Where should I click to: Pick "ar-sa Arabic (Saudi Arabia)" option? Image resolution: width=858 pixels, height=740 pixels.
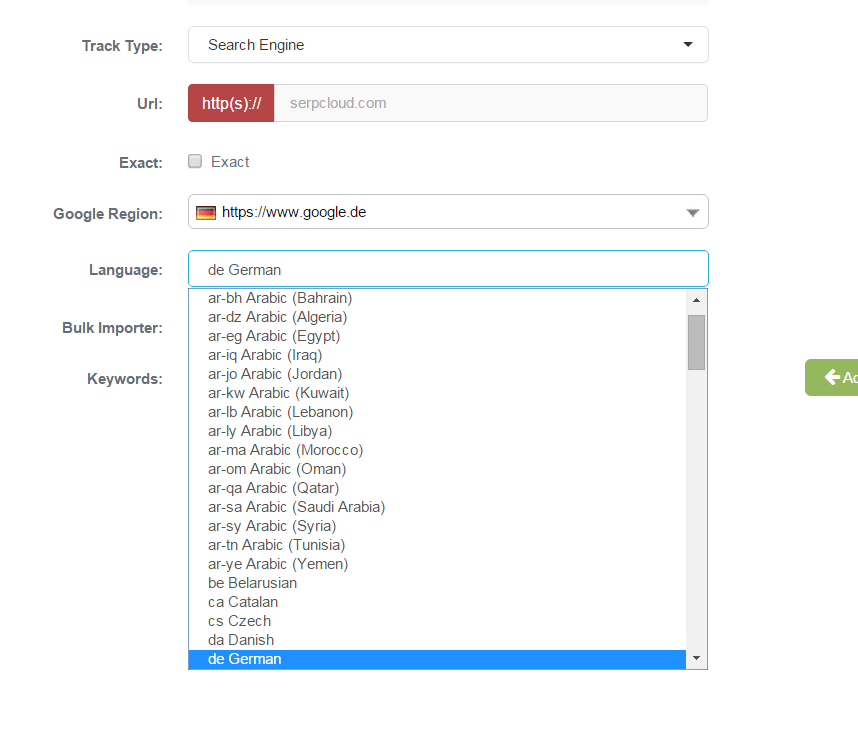tap(296, 507)
